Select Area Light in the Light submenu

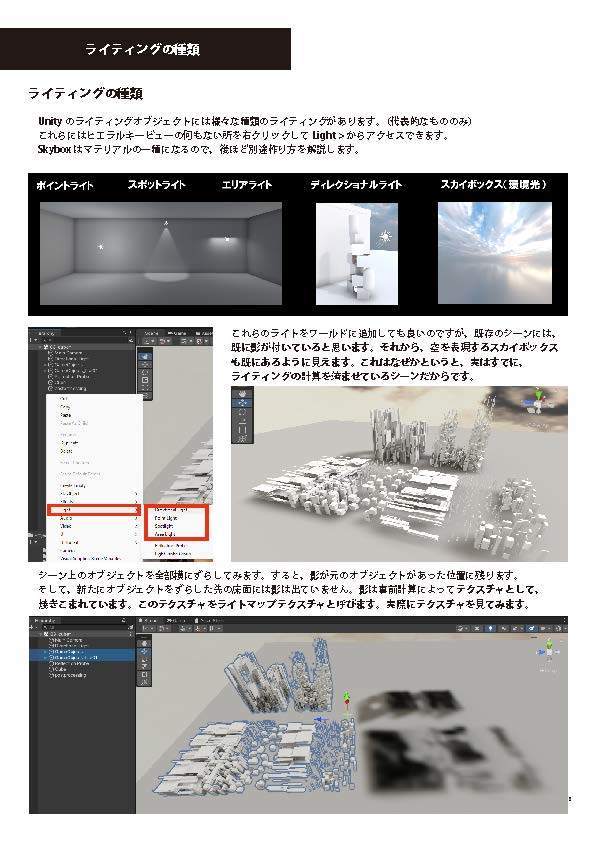point(165,534)
